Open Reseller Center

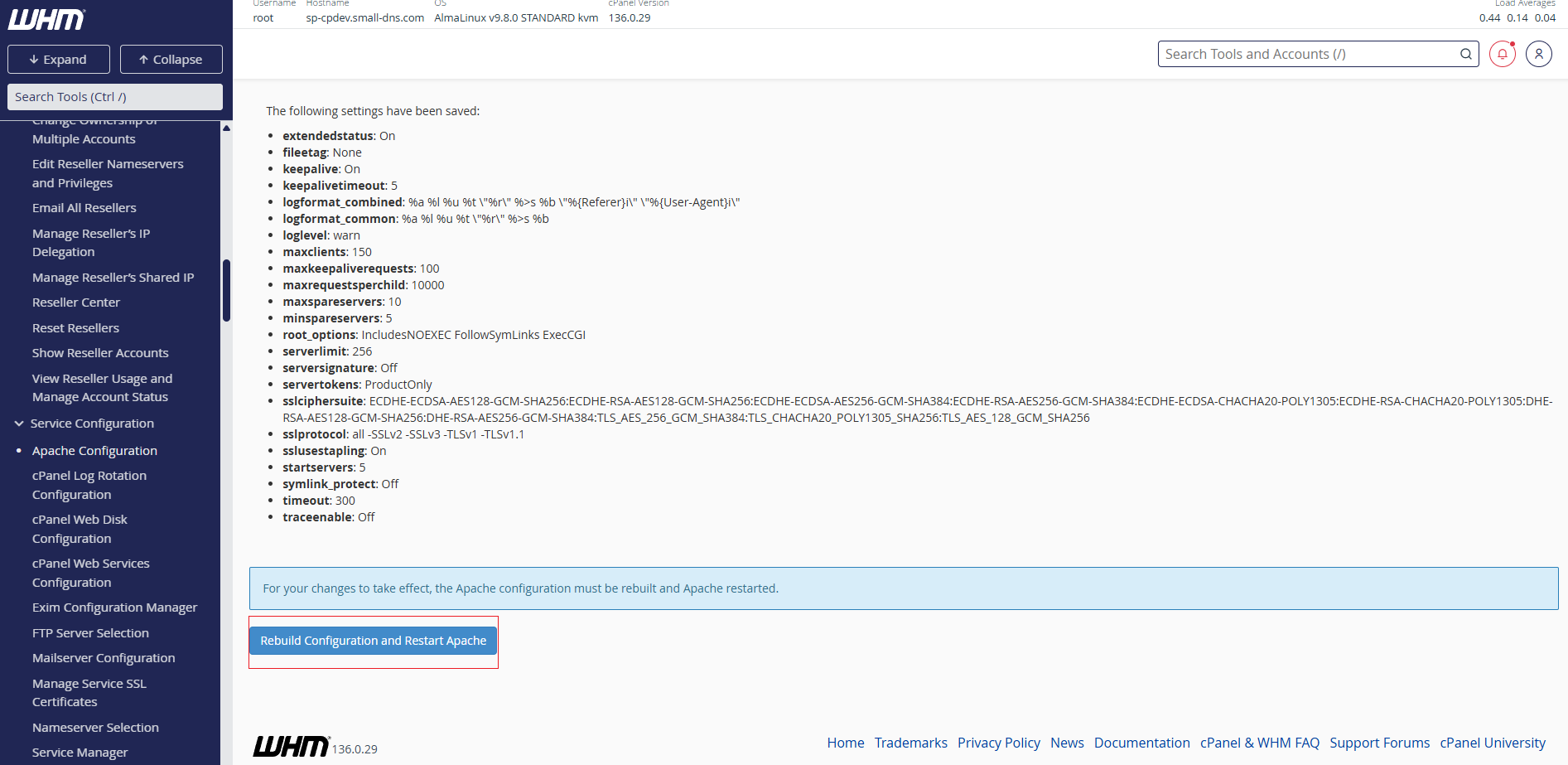tap(76, 303)
